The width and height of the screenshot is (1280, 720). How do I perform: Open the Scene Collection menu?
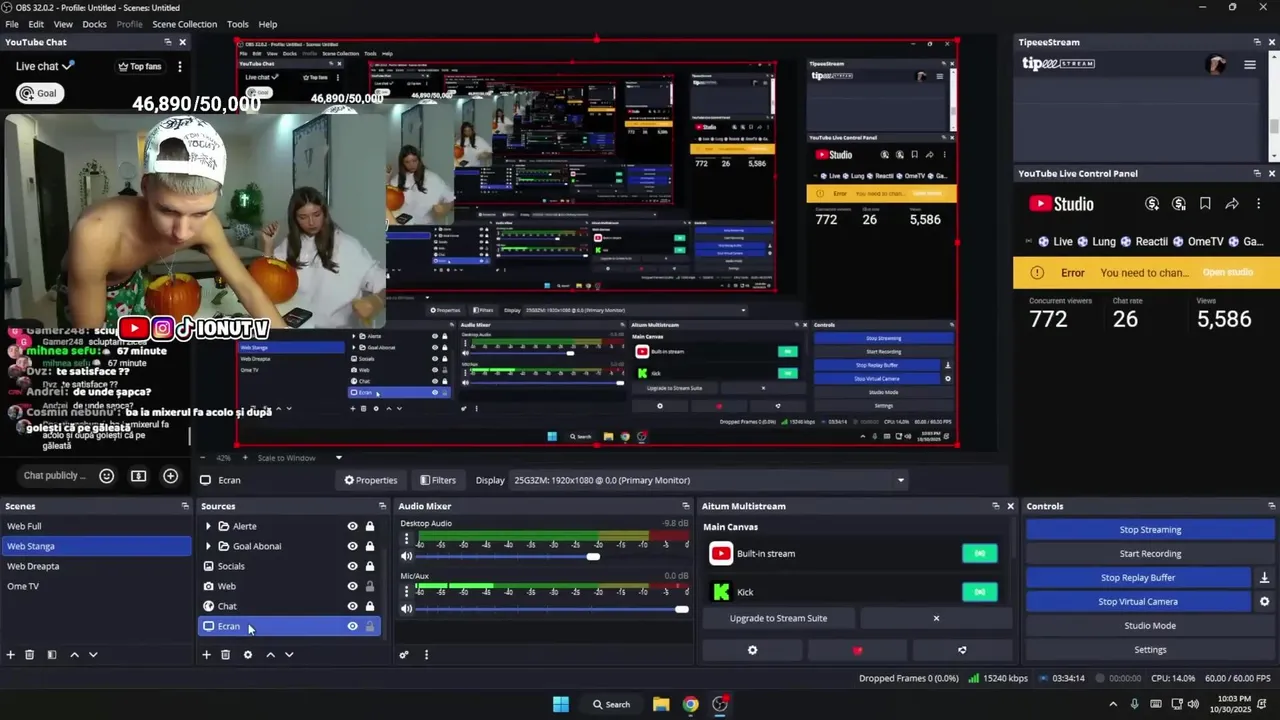pos(184,24)
